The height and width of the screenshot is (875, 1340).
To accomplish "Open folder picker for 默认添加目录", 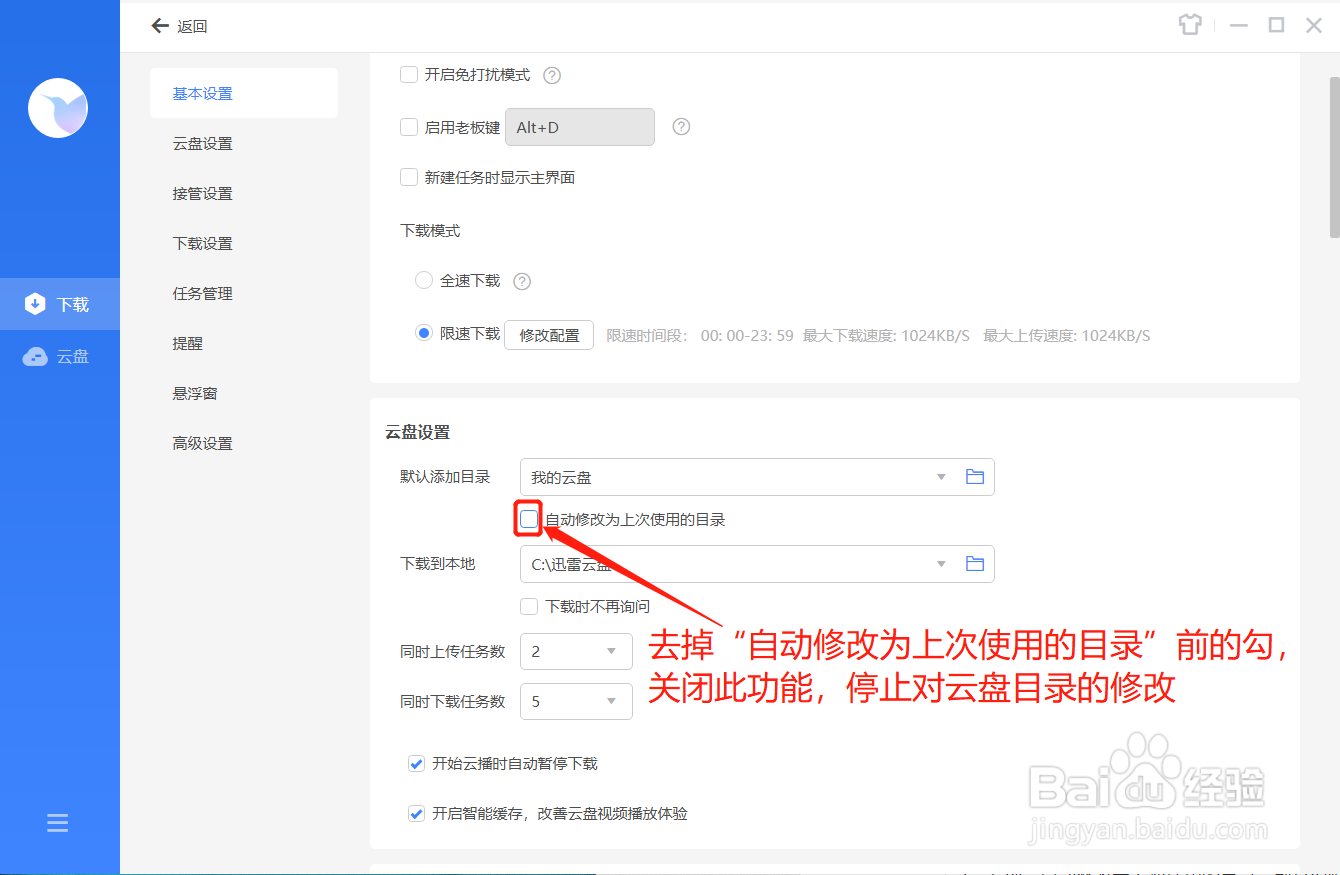I will coord(975,477).
